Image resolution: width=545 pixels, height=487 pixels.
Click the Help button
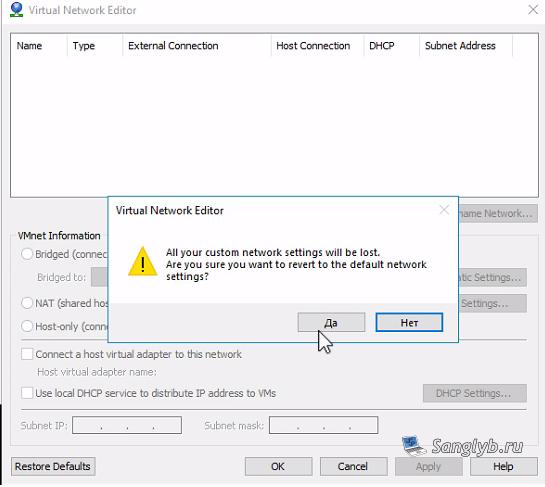pos(503,466)
